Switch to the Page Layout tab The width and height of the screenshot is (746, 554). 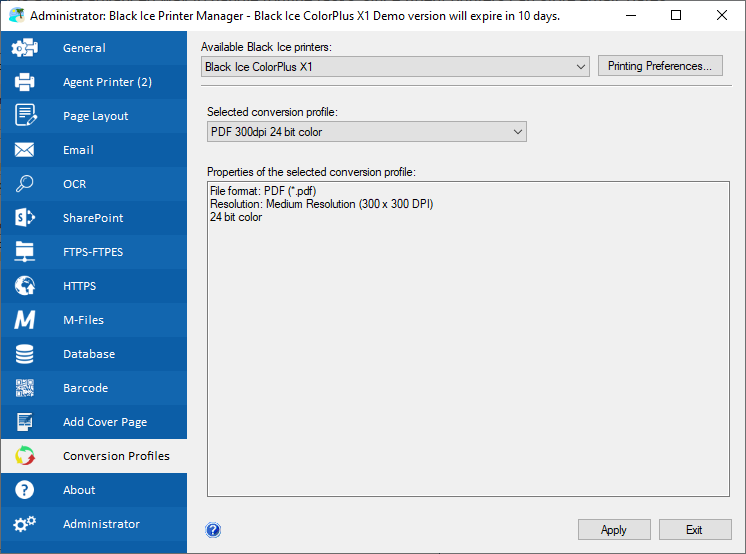point(95,116)
